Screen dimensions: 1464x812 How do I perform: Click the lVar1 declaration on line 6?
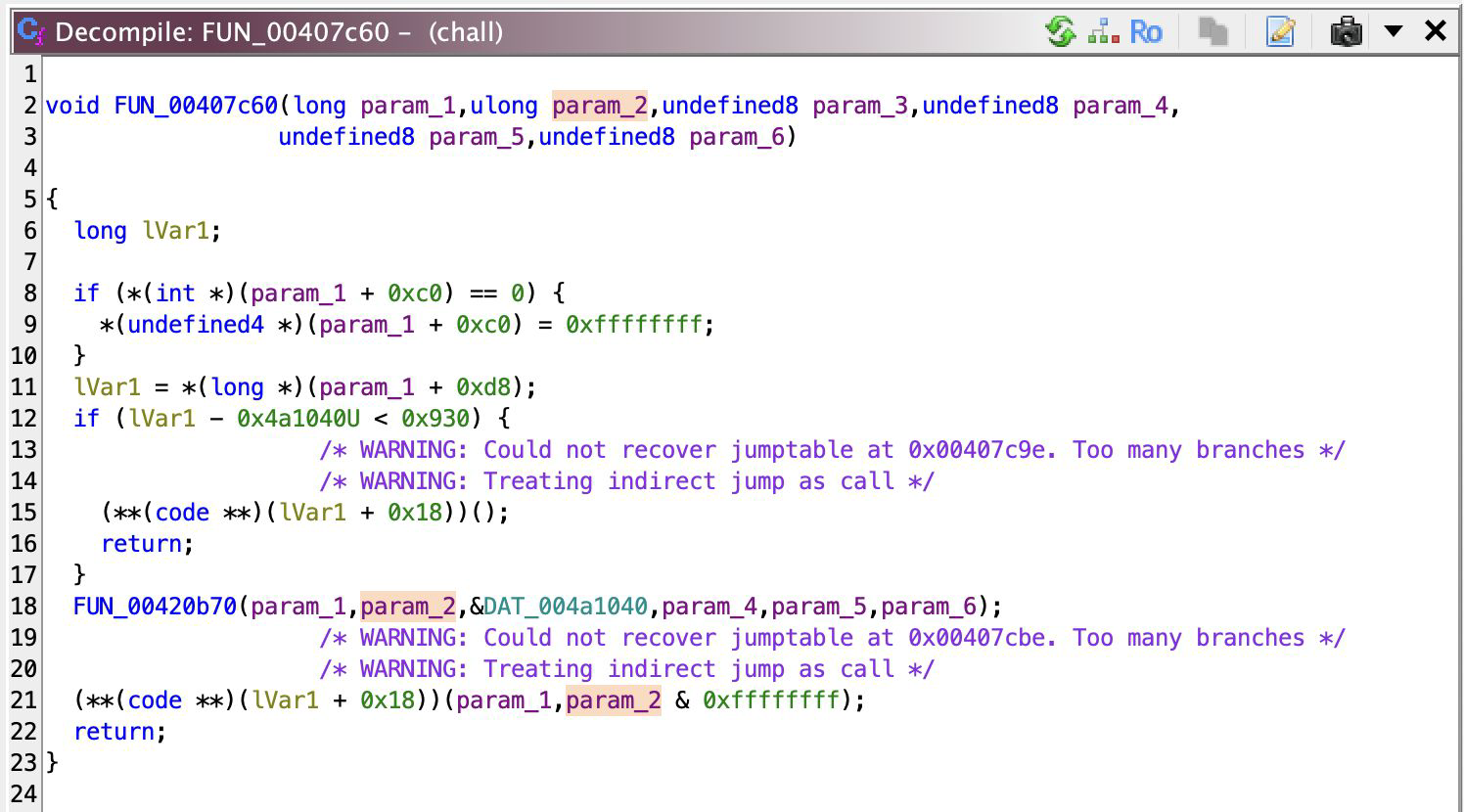[175, 231]
